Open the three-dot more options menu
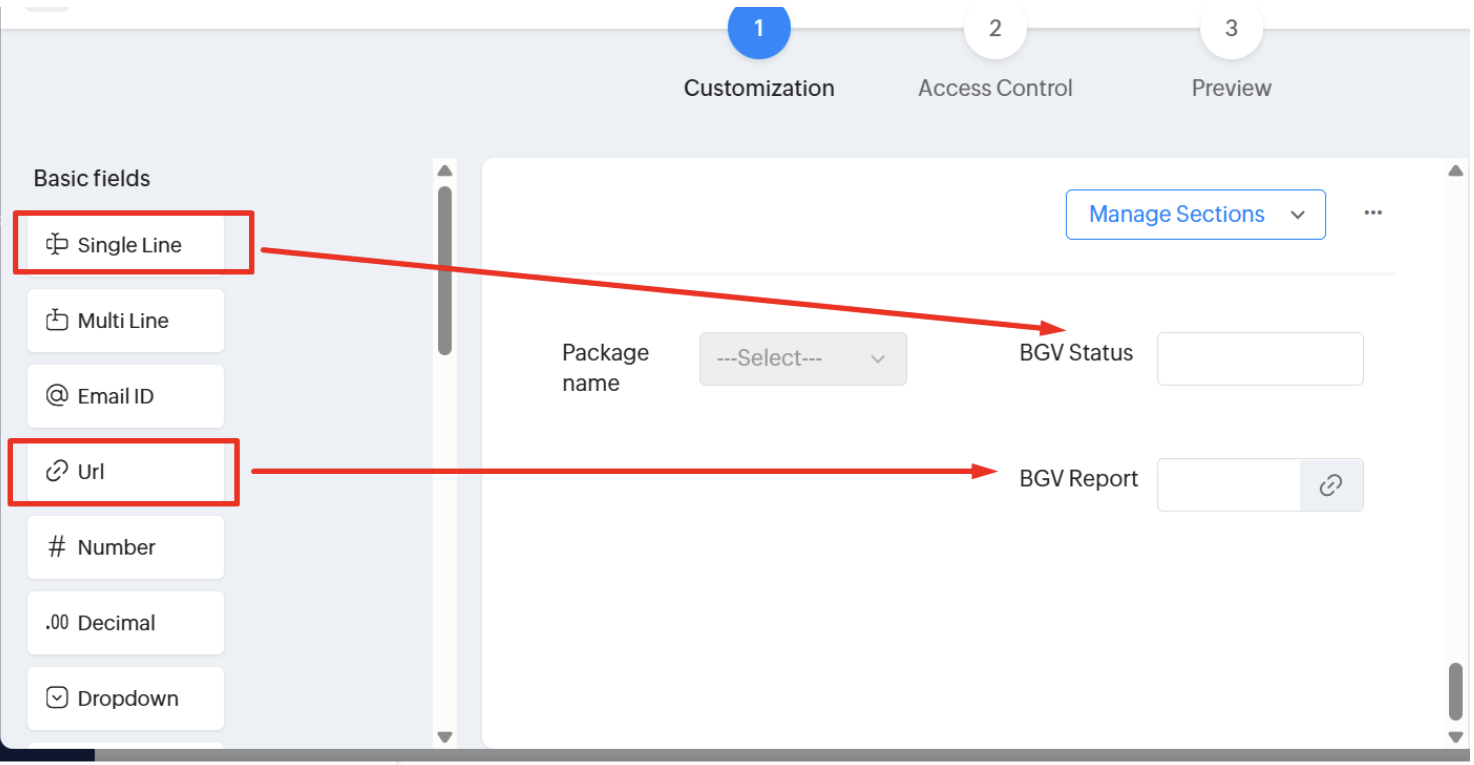Image resolution: width=1474 pixels, height=765 pixels. click(x=1373, y=213)
